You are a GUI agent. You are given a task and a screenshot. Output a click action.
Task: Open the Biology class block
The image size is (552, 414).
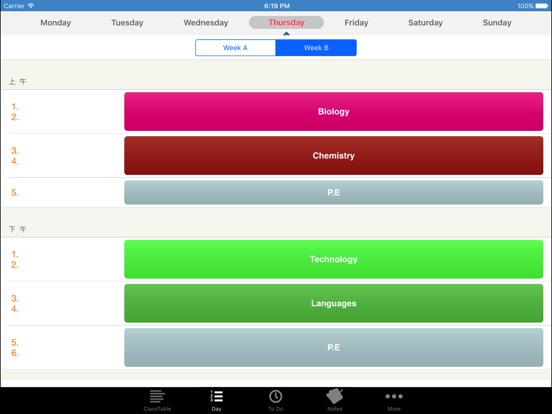(334, 112)
